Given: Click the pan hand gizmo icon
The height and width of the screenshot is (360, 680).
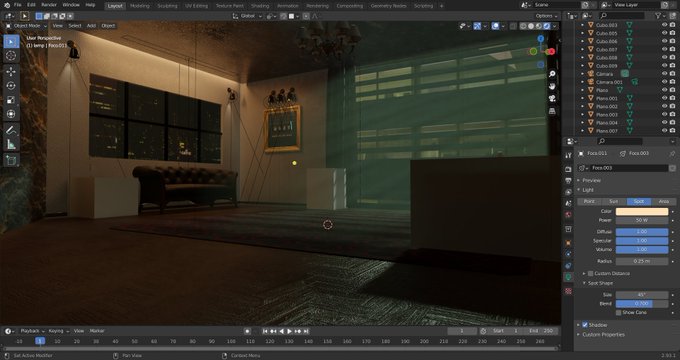Looking at the screenshot, I should click(552, 86).
